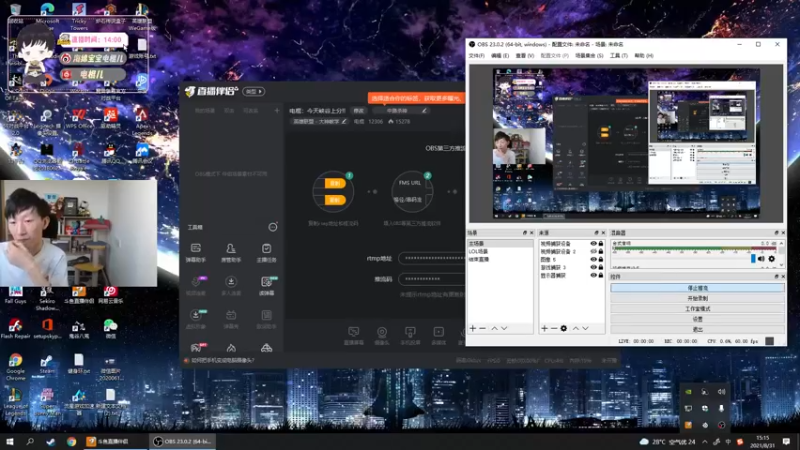
Task: Edit the stream title with the modify button
Action: (x=359, y=111)
